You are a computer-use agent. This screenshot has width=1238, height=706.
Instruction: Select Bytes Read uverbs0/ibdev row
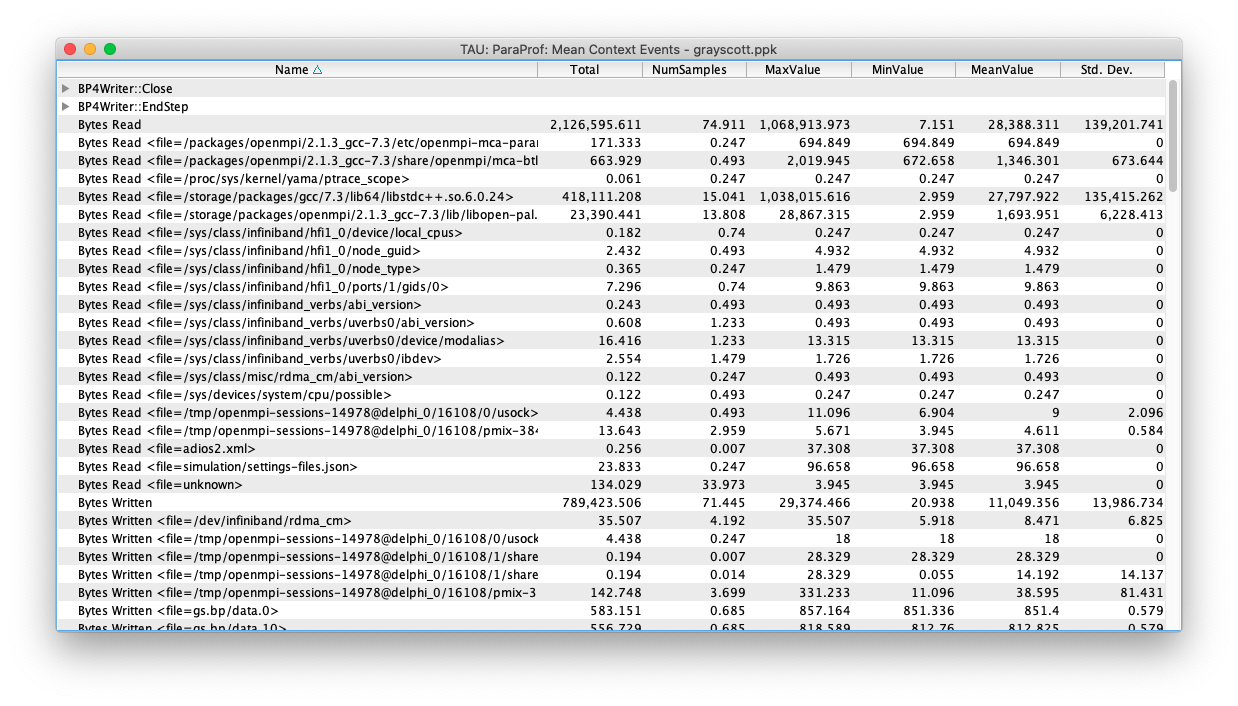tap(611, 359)
